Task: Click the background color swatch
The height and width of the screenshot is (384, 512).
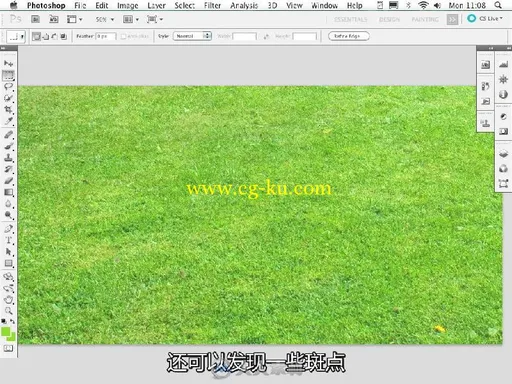Action: click(x=12, y=337)
